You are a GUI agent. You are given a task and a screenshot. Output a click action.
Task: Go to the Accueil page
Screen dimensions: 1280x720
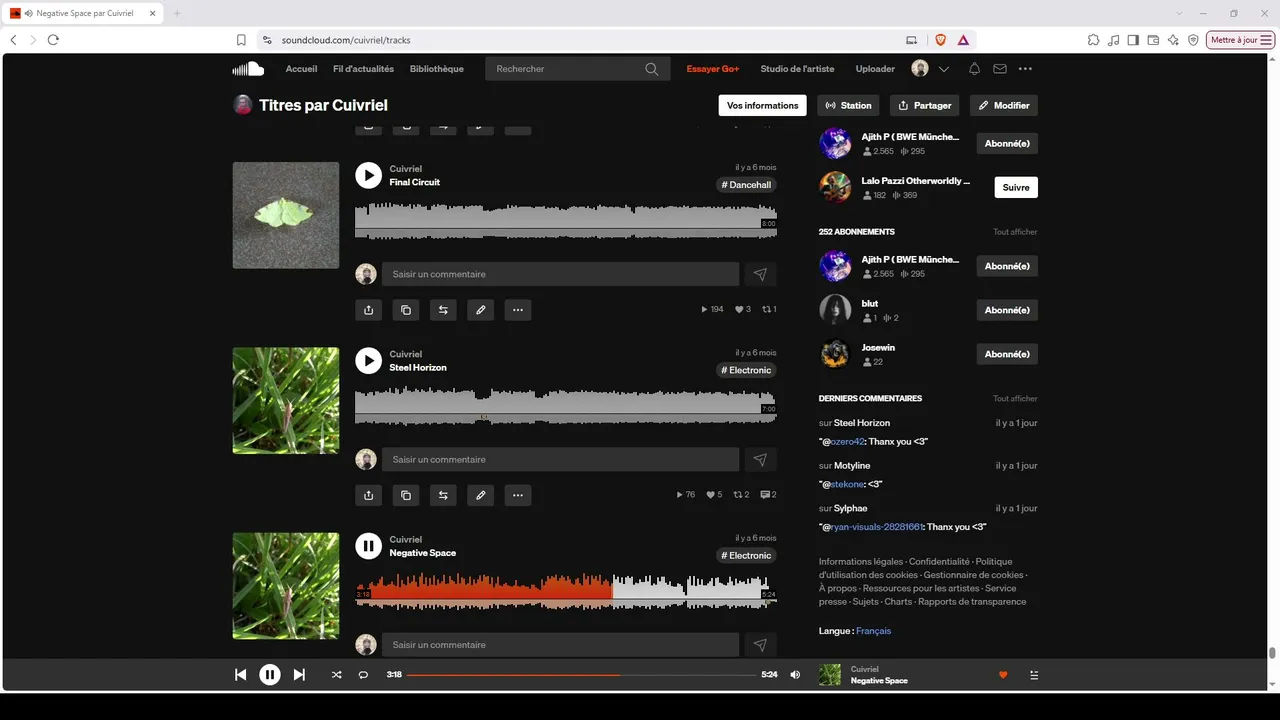(301, 69)
